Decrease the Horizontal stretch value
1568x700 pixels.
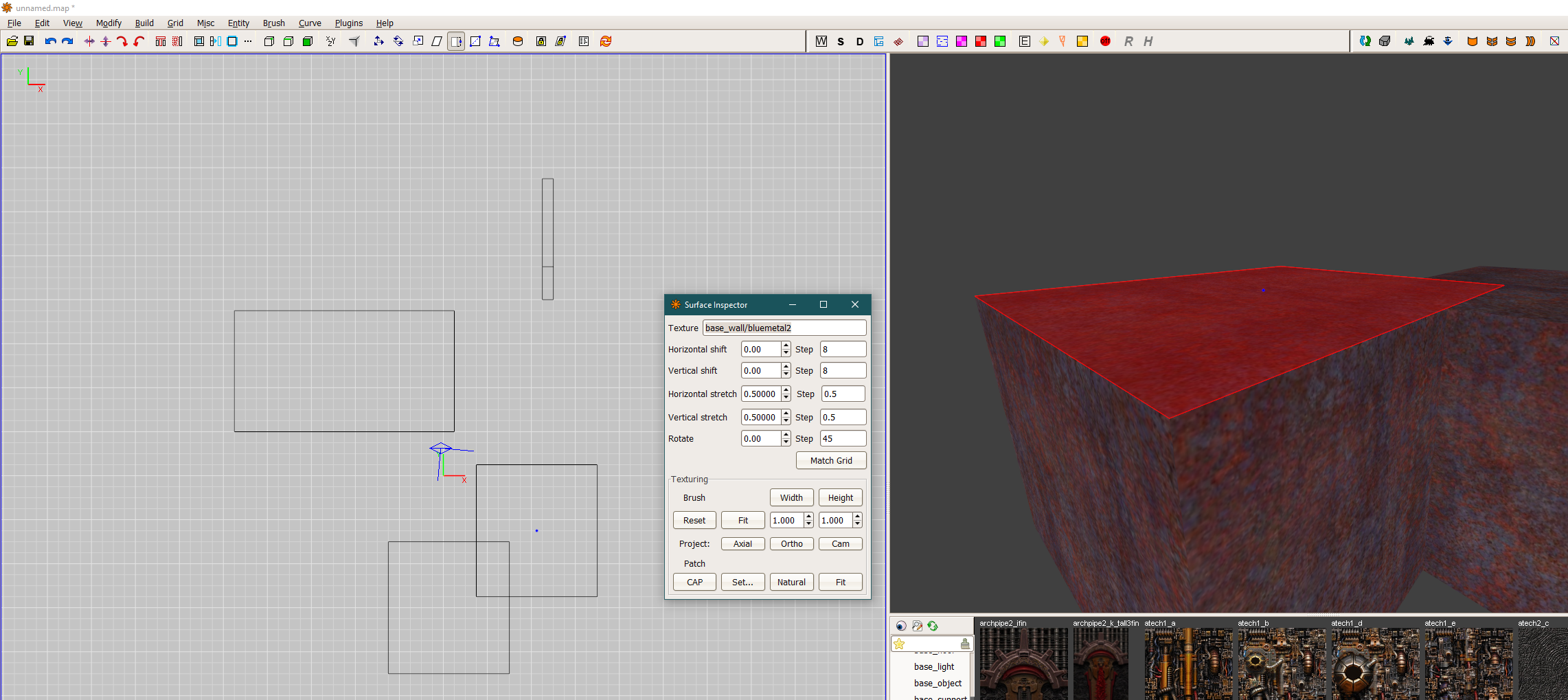786,398
